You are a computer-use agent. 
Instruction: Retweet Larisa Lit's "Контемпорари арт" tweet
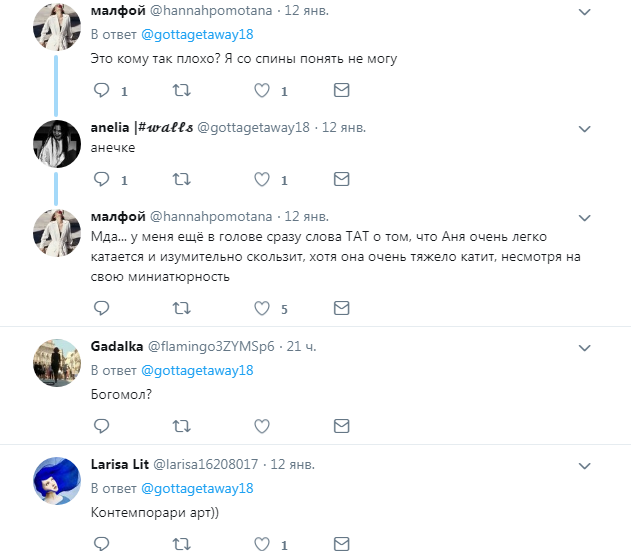(182, 544)
